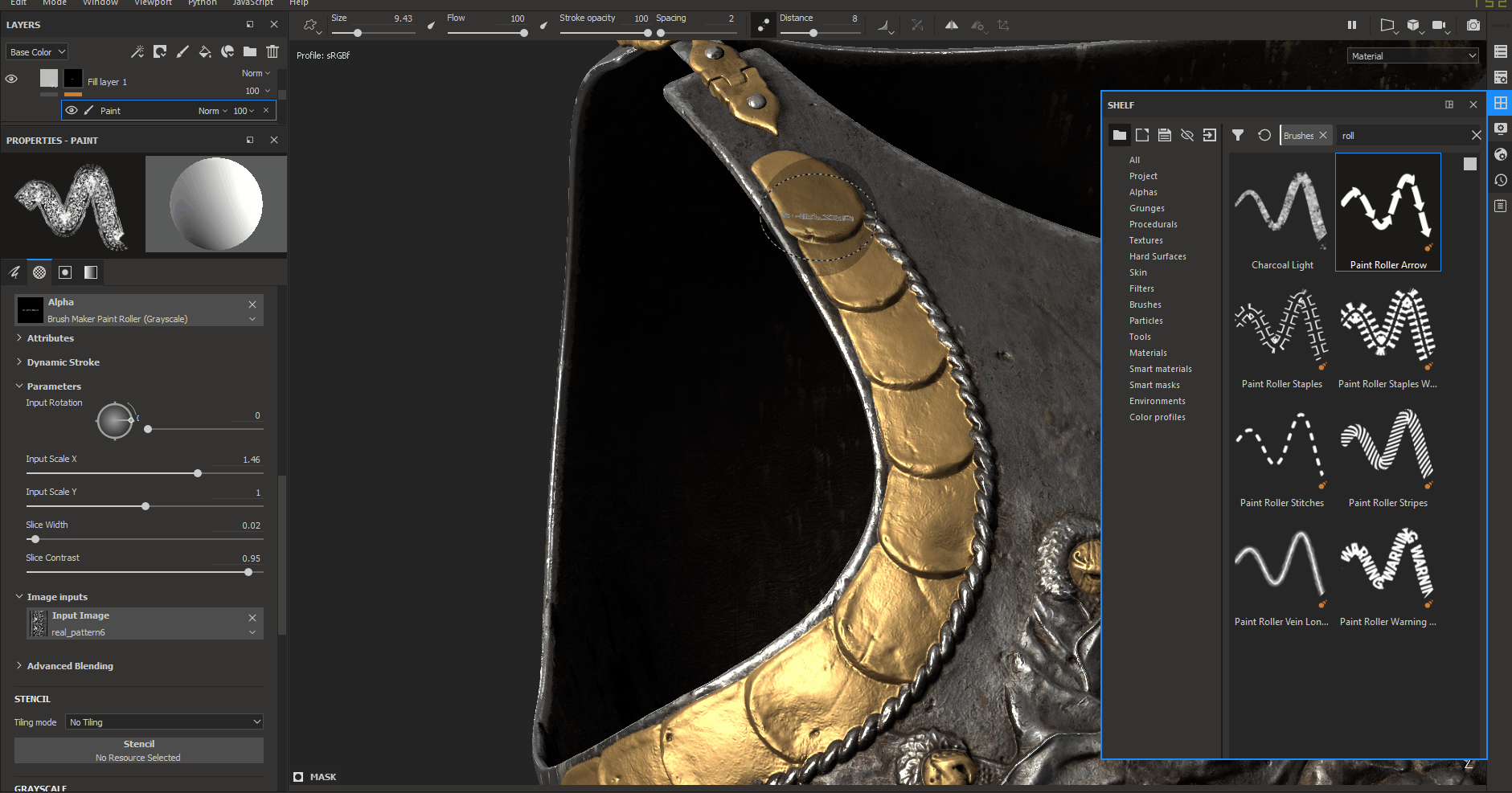Viewport: 1512px width, 793px height.
Task: Click the Stroke opacity slider handle
Action: [x=647, y=33]
